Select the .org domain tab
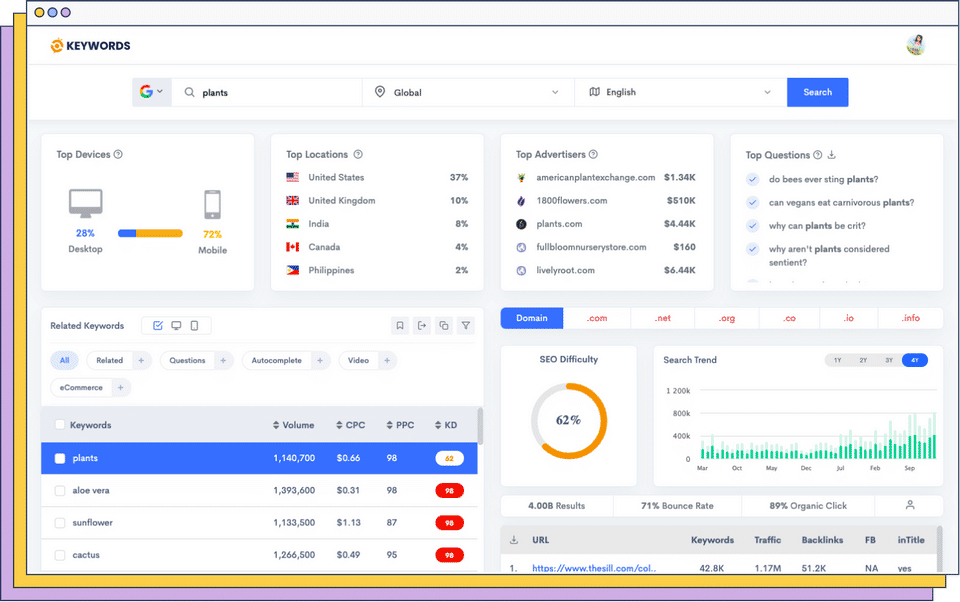 [x=727, y=318]
